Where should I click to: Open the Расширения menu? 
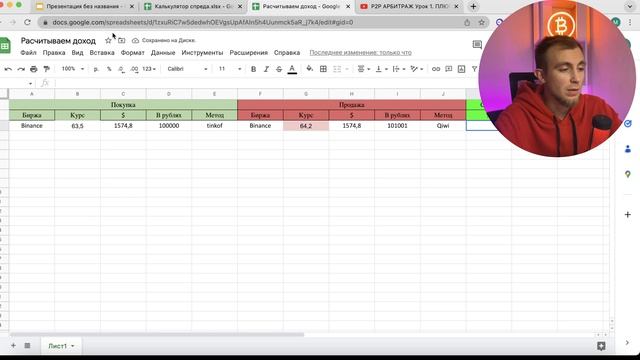tap(249, 53)
